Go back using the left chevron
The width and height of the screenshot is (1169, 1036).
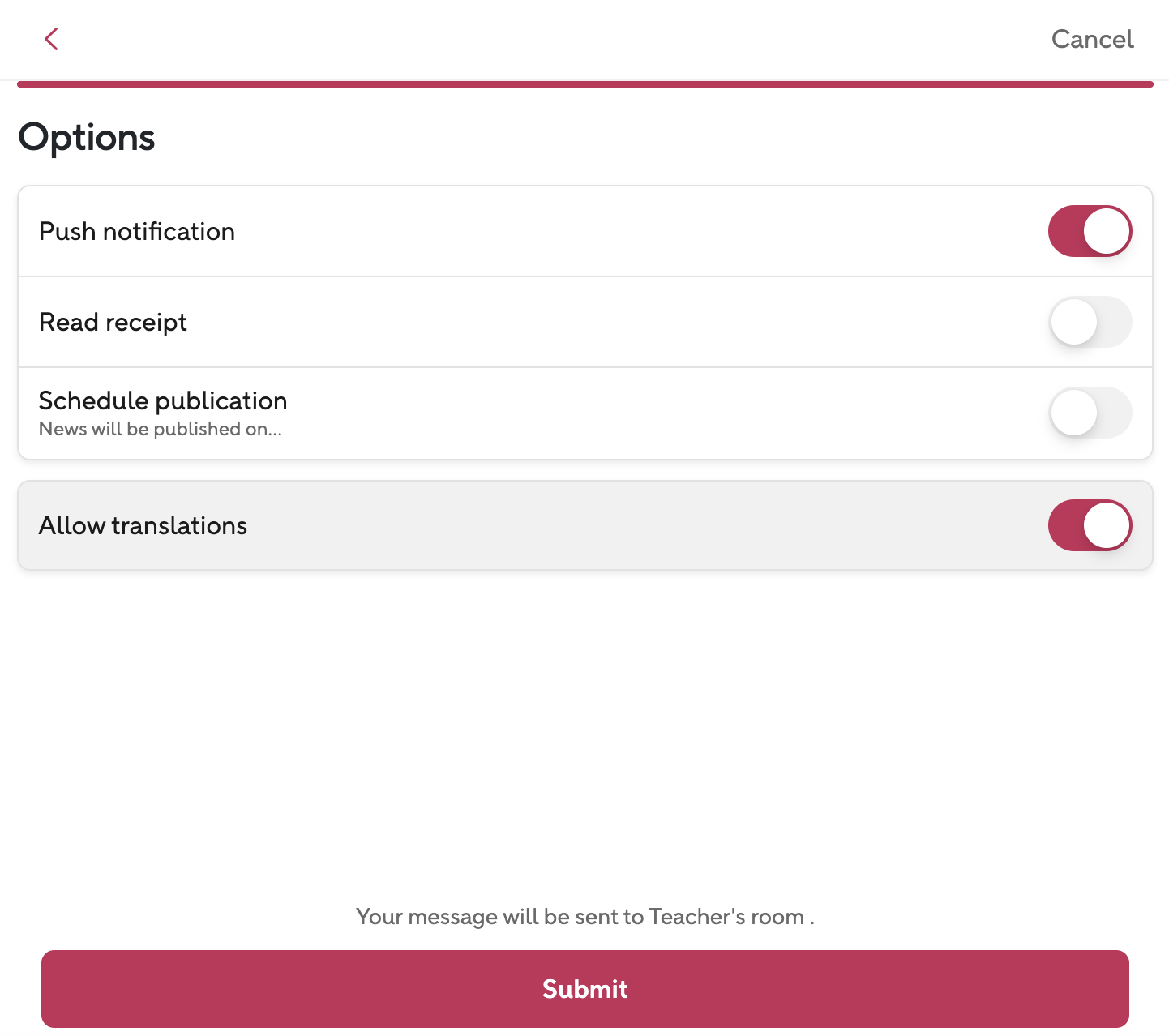click(51, 39)
